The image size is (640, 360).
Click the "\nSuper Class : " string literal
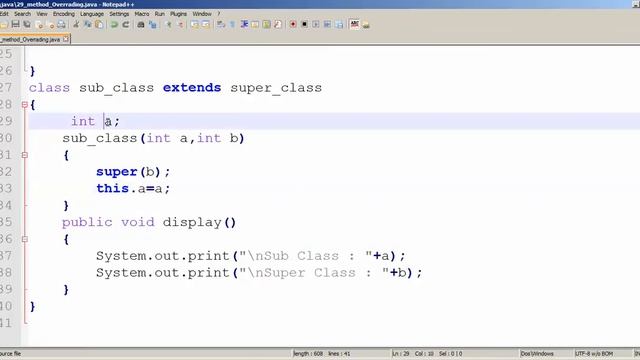pos(314,273)
